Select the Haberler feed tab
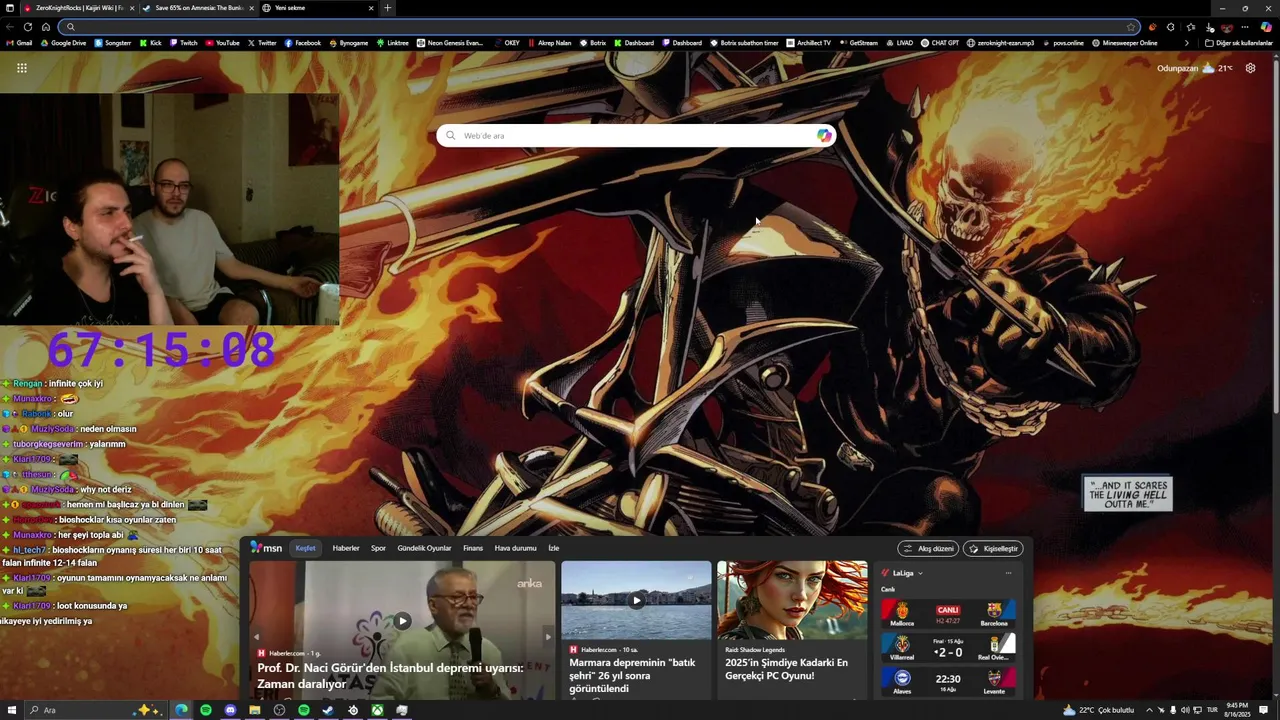1280x720 pixels. click(x=346, y=548)
